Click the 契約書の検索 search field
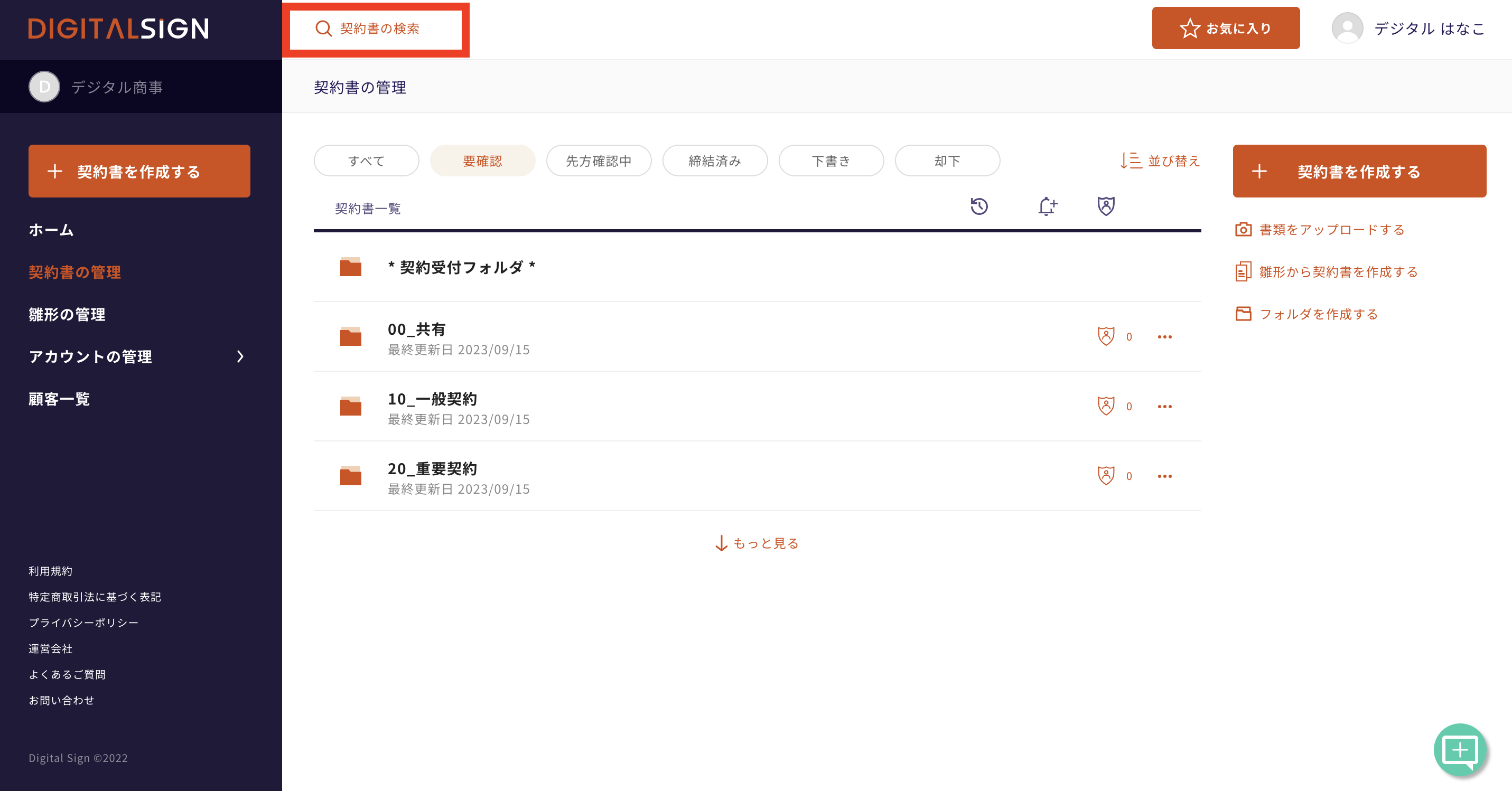This screenshot has width=1512, height=791. point(376,29)
